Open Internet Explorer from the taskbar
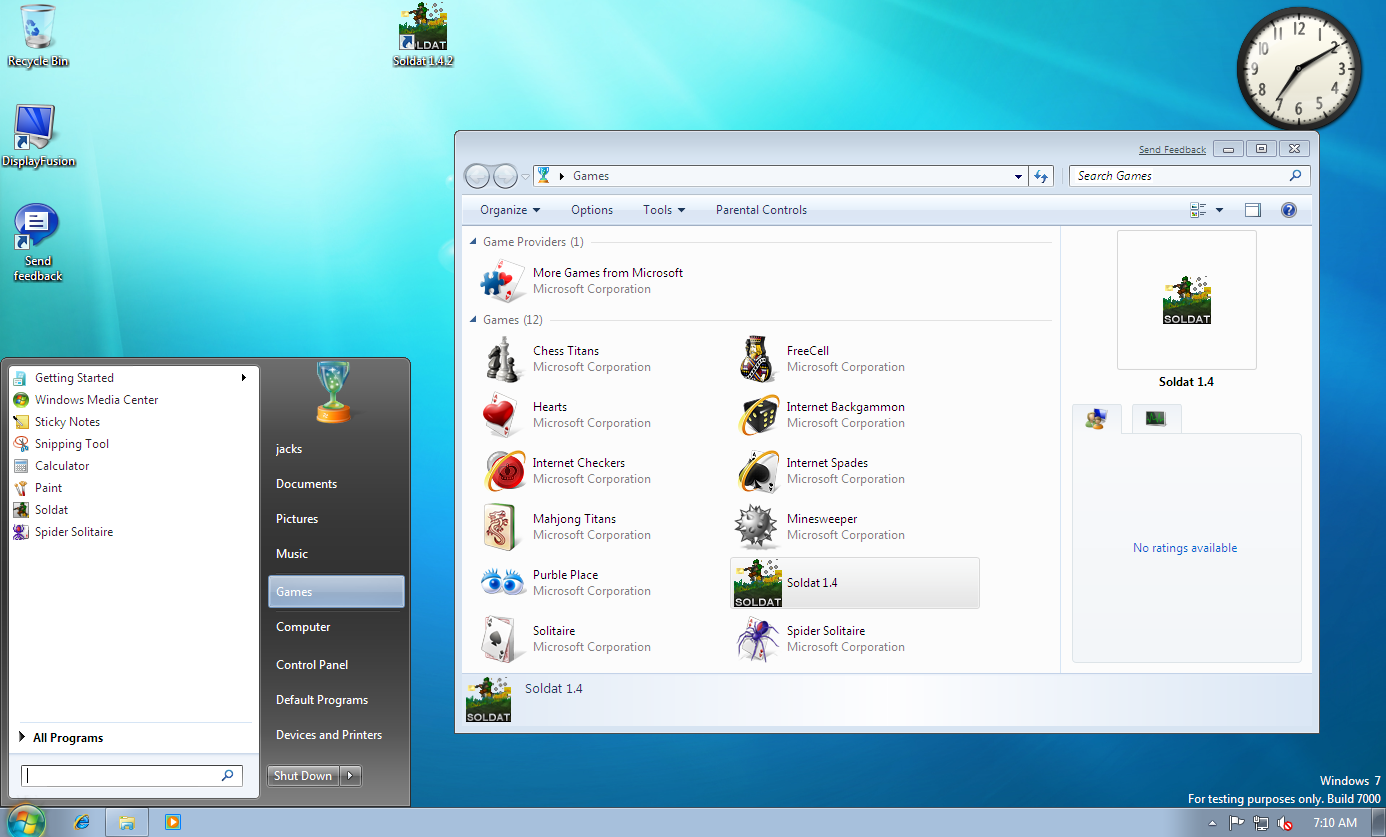The width and height of the screenshot is (1386, 837). pyautogui.click(x=82, y=822)
